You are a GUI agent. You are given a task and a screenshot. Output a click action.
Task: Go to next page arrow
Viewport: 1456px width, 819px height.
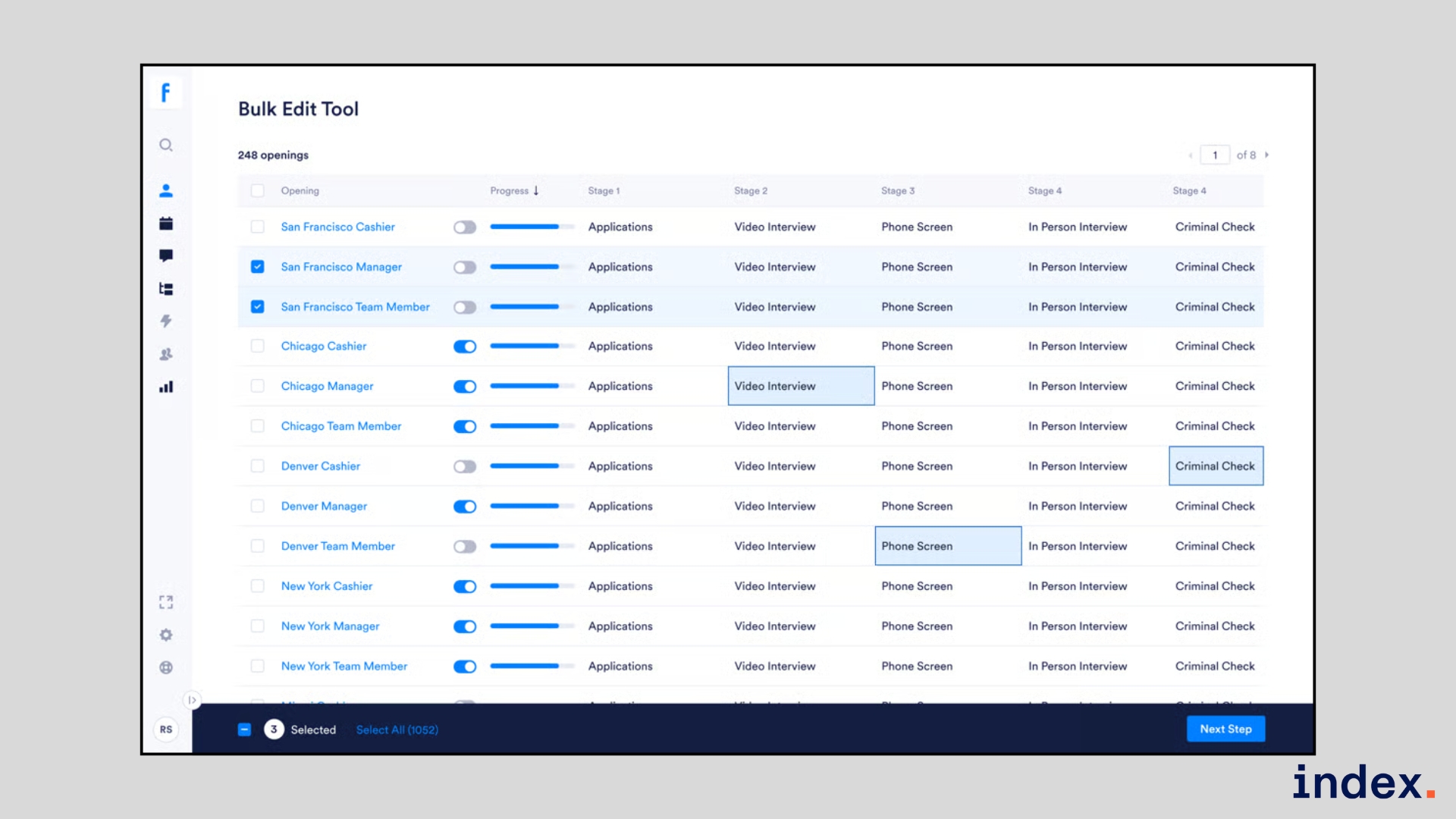point(1266,155)
